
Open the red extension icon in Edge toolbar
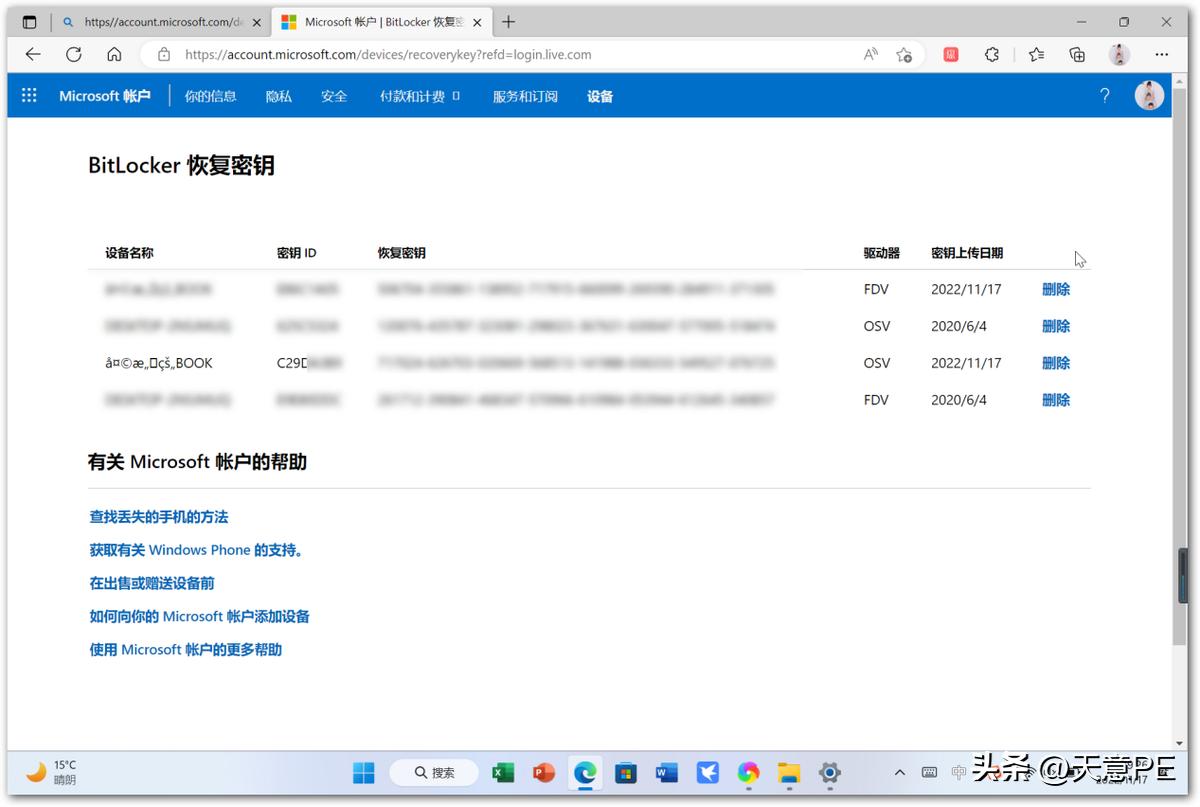pos(949,55)
